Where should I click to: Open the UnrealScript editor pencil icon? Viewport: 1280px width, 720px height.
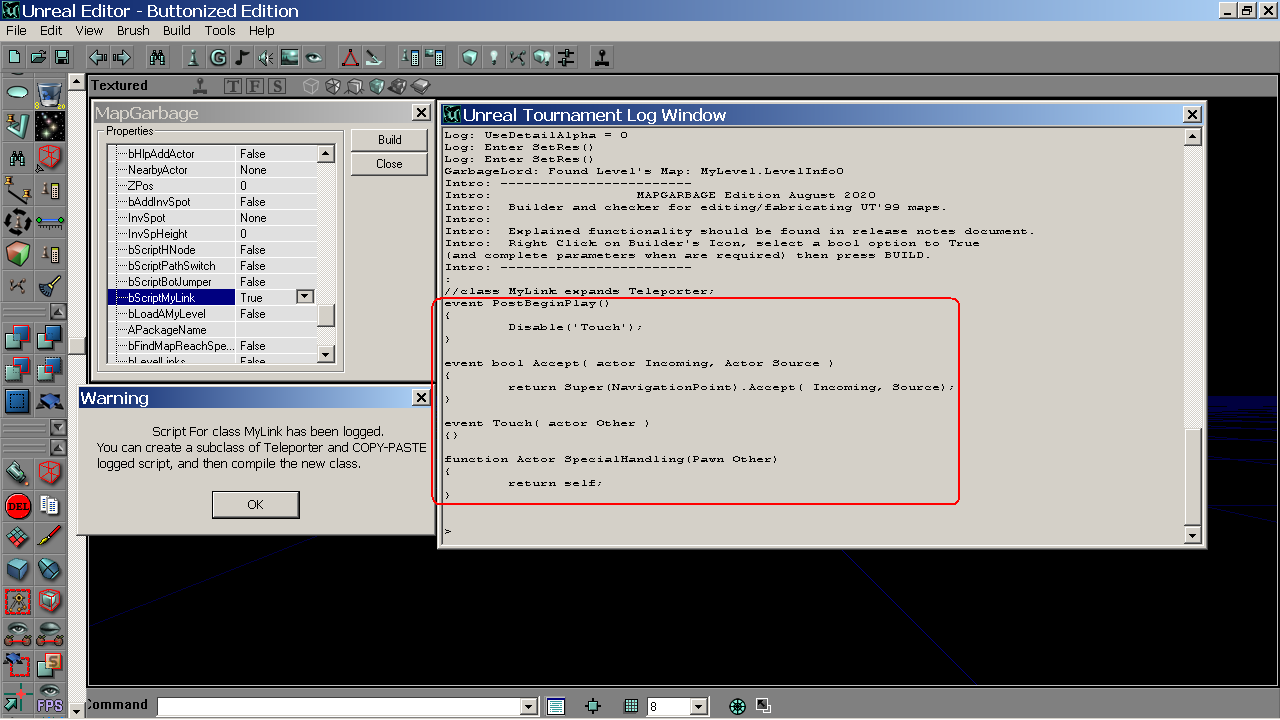373,57
